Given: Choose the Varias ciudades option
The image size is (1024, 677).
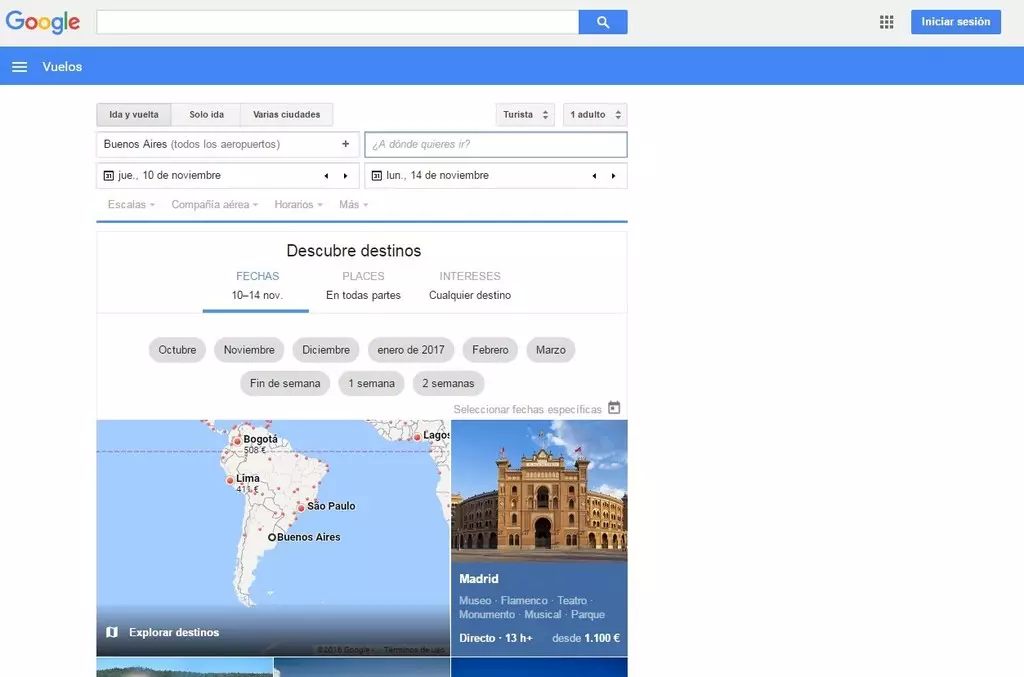Looking at the screenshot, I should coord(287,115).
